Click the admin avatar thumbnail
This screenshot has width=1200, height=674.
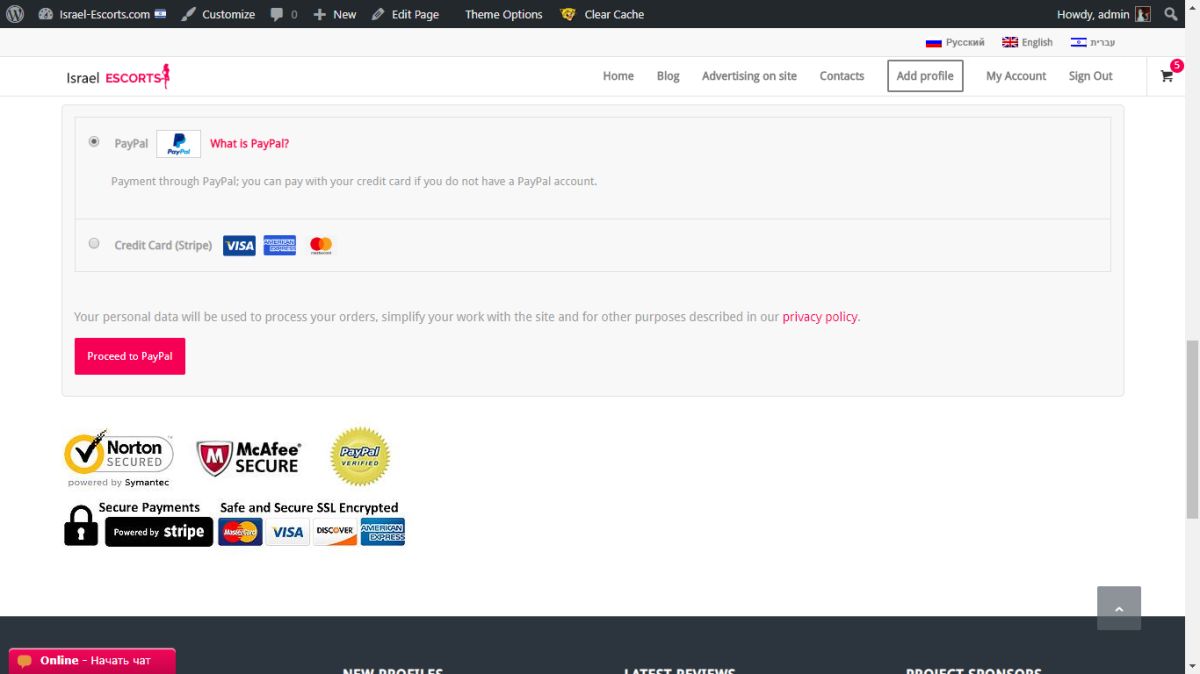pos(1143,14)
